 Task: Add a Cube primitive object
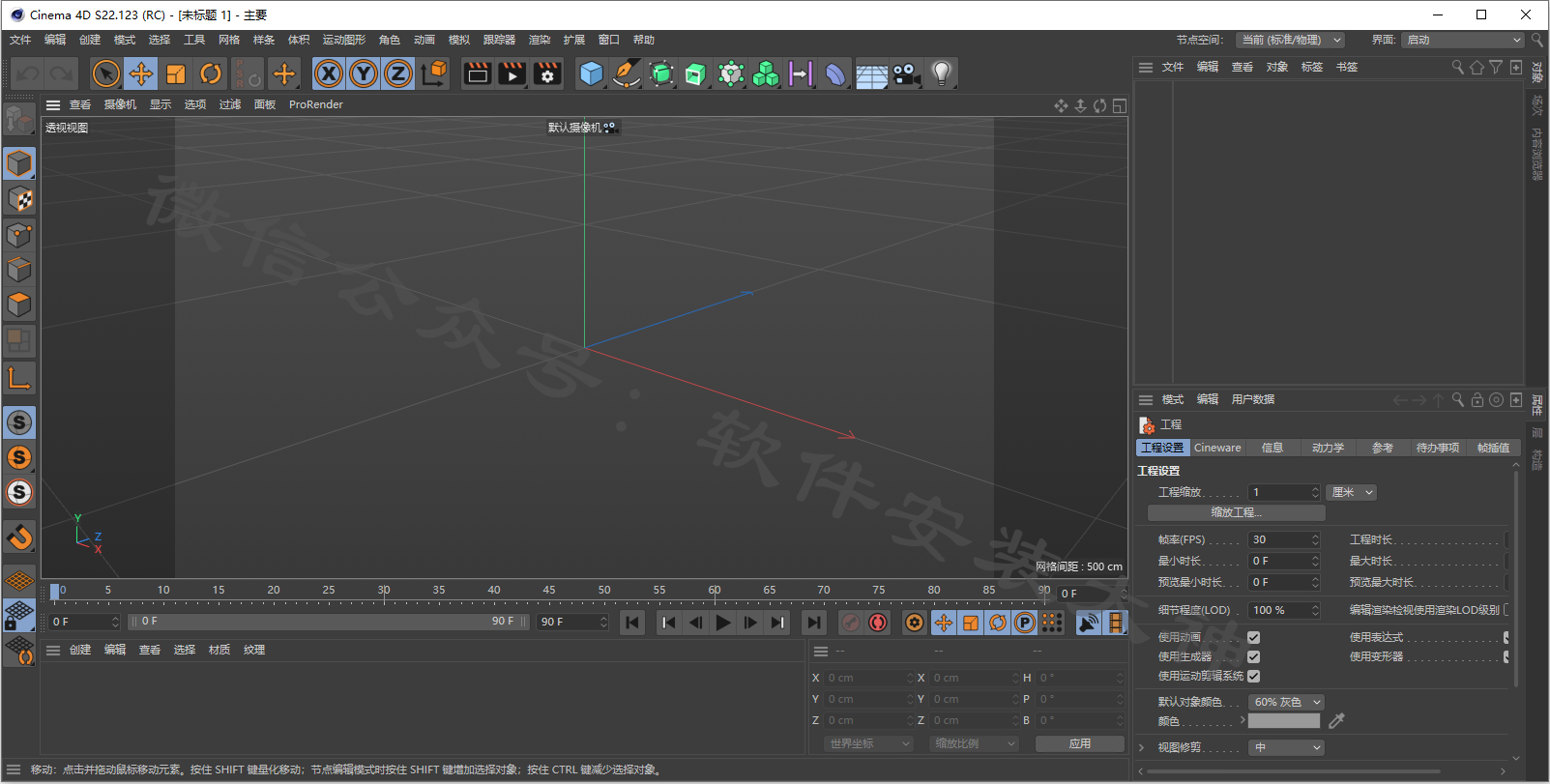pos(591,73)
